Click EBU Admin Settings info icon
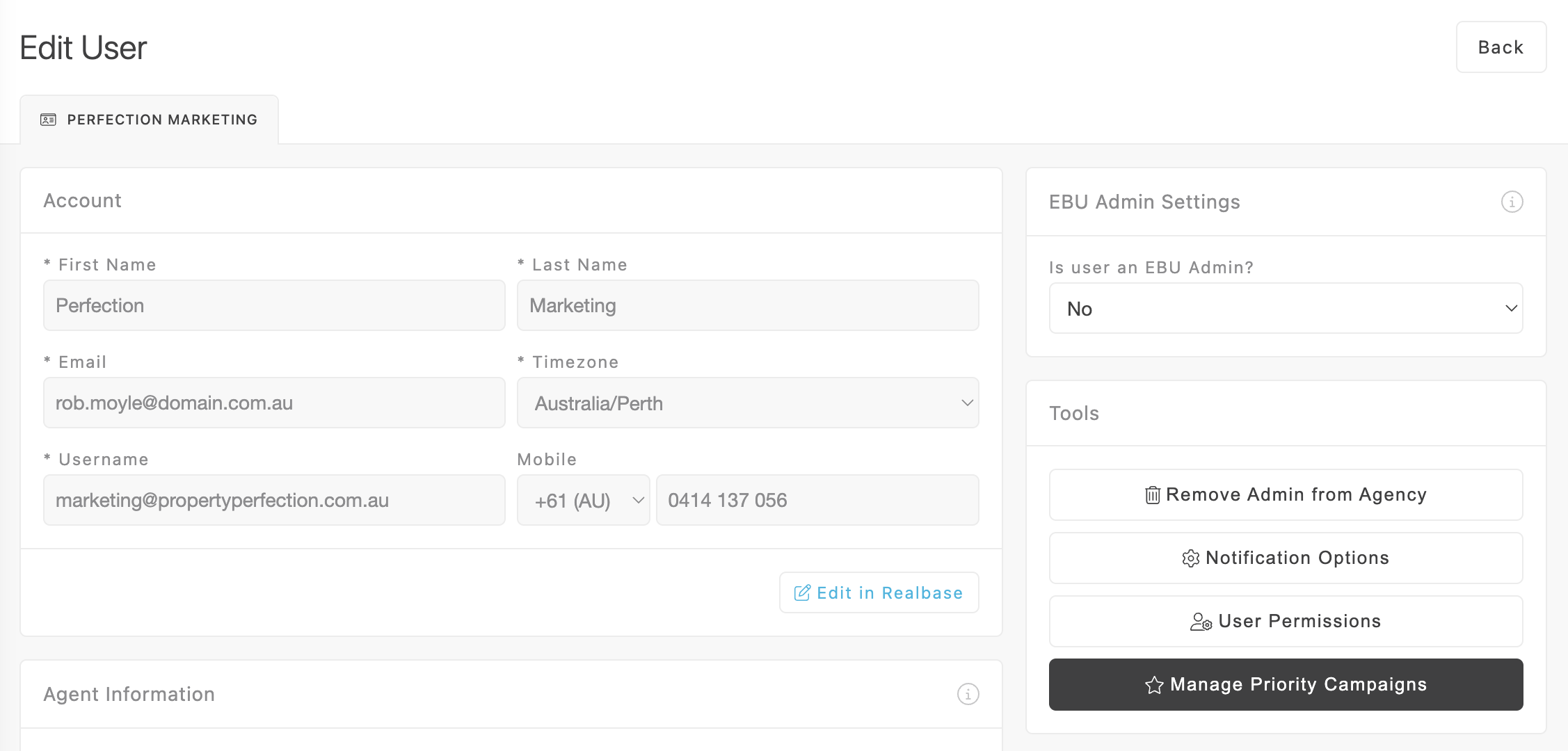 [x=1512, y=202]
